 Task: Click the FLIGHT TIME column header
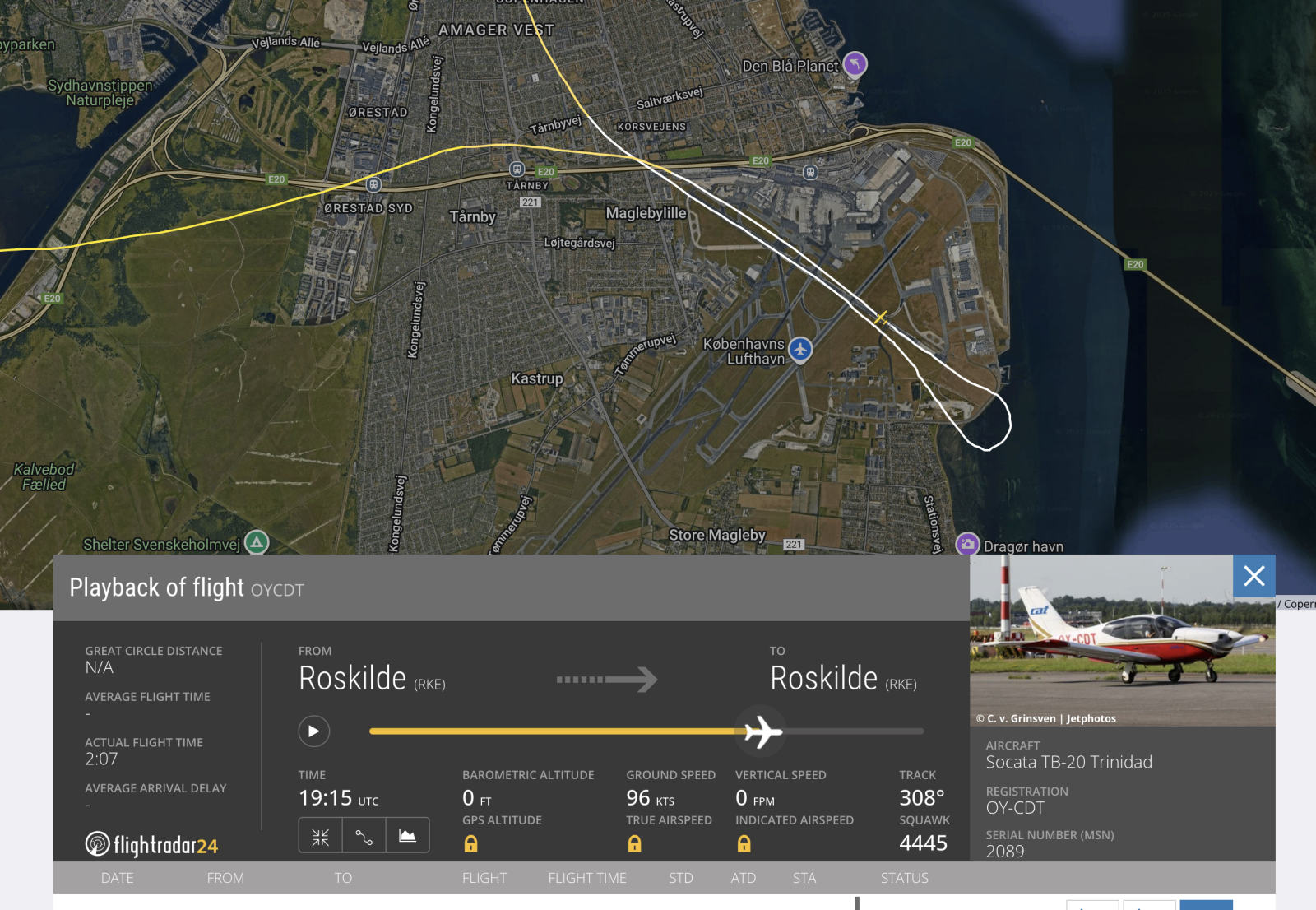coord(586,878)
